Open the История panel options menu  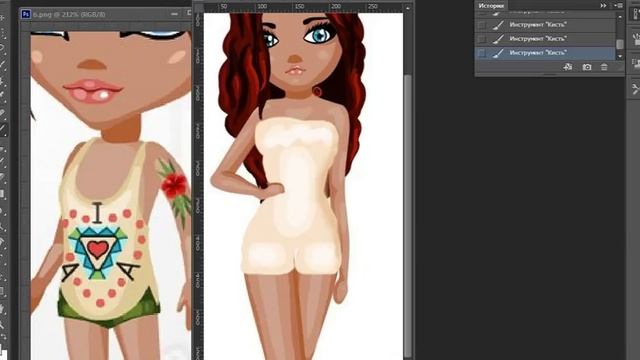[x=618, y=6]
